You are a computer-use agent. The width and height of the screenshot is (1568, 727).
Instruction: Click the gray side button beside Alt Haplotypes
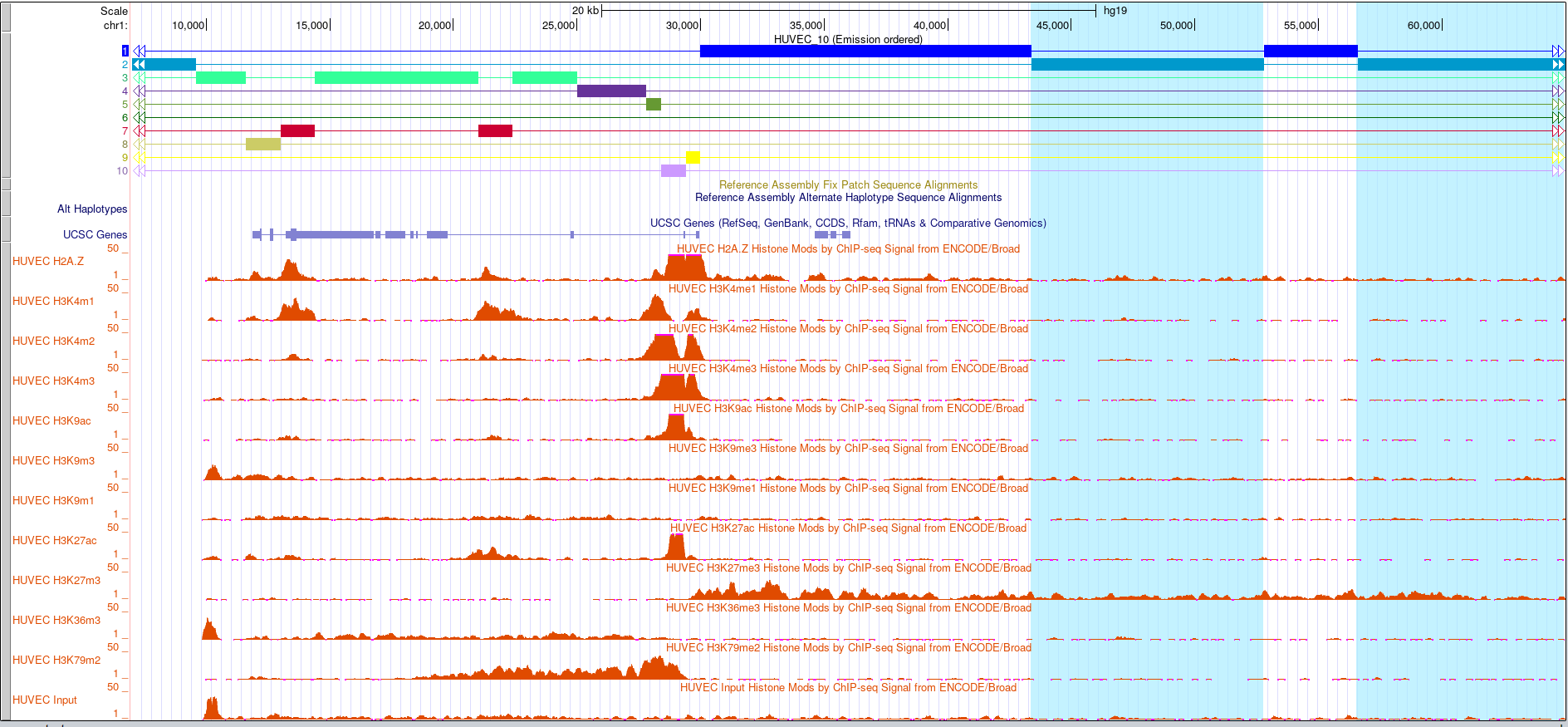[6, 203]
